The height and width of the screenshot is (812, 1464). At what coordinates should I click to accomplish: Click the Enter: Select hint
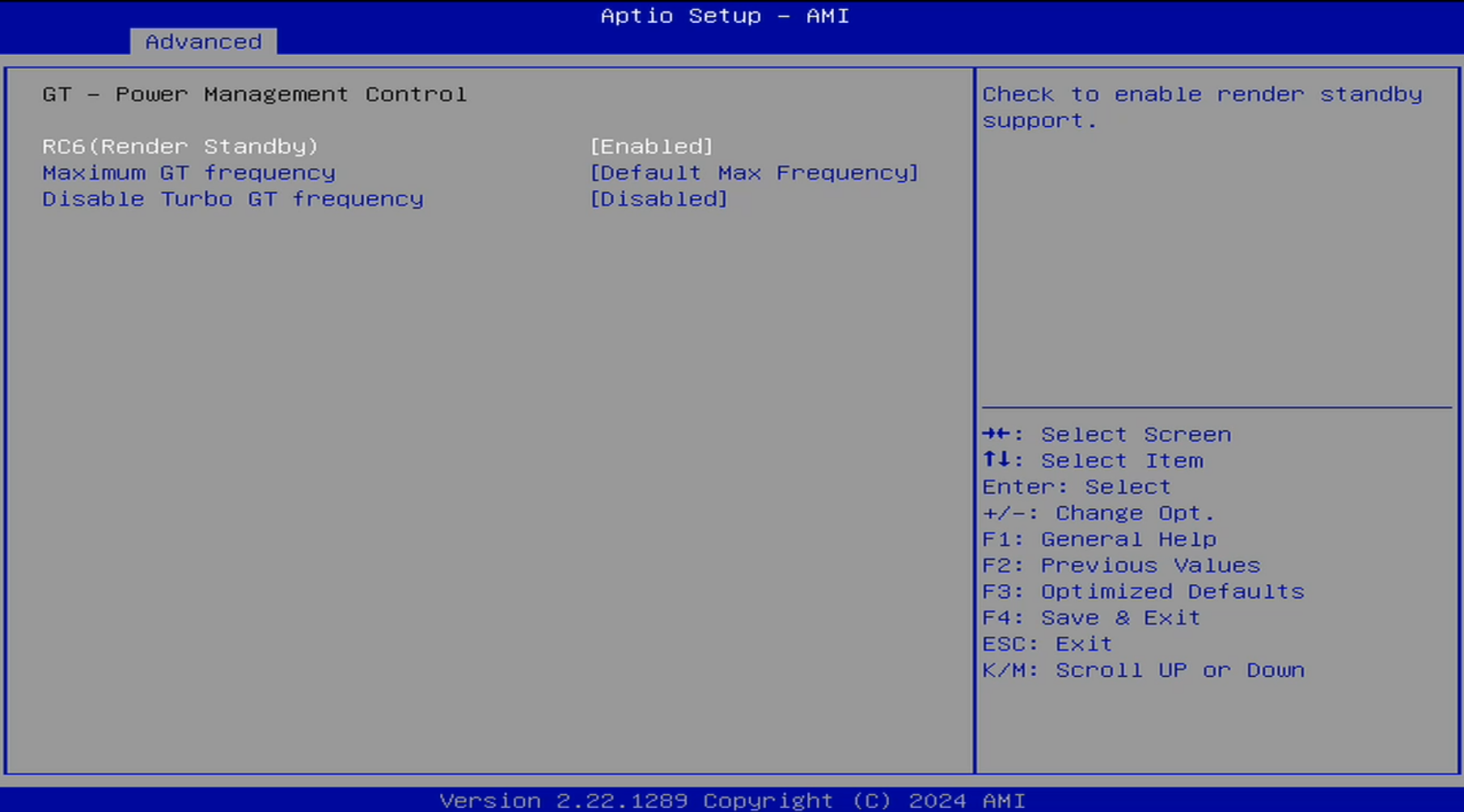coord(1076,487)
